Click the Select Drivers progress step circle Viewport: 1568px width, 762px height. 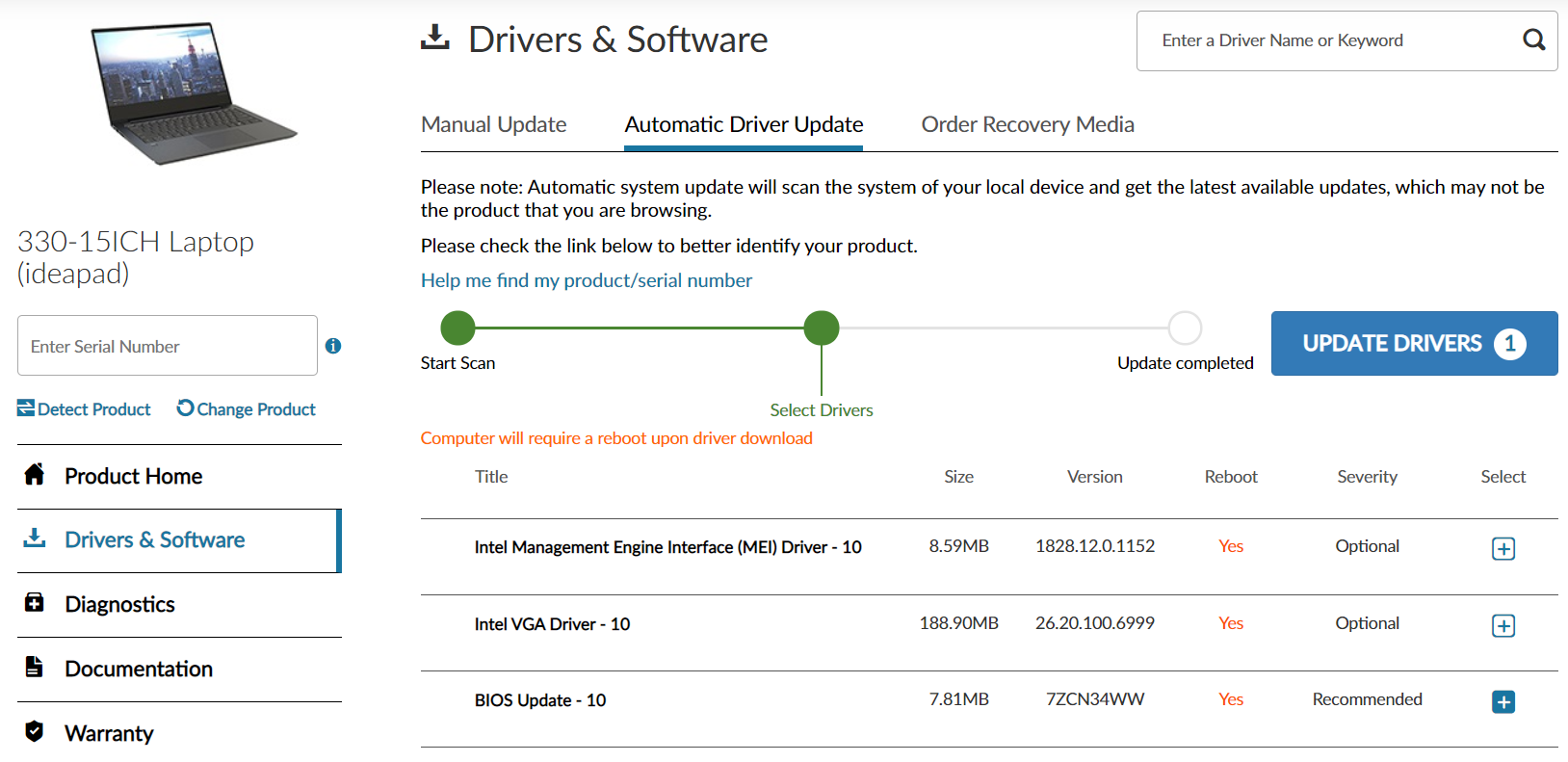tap(822, 328)
